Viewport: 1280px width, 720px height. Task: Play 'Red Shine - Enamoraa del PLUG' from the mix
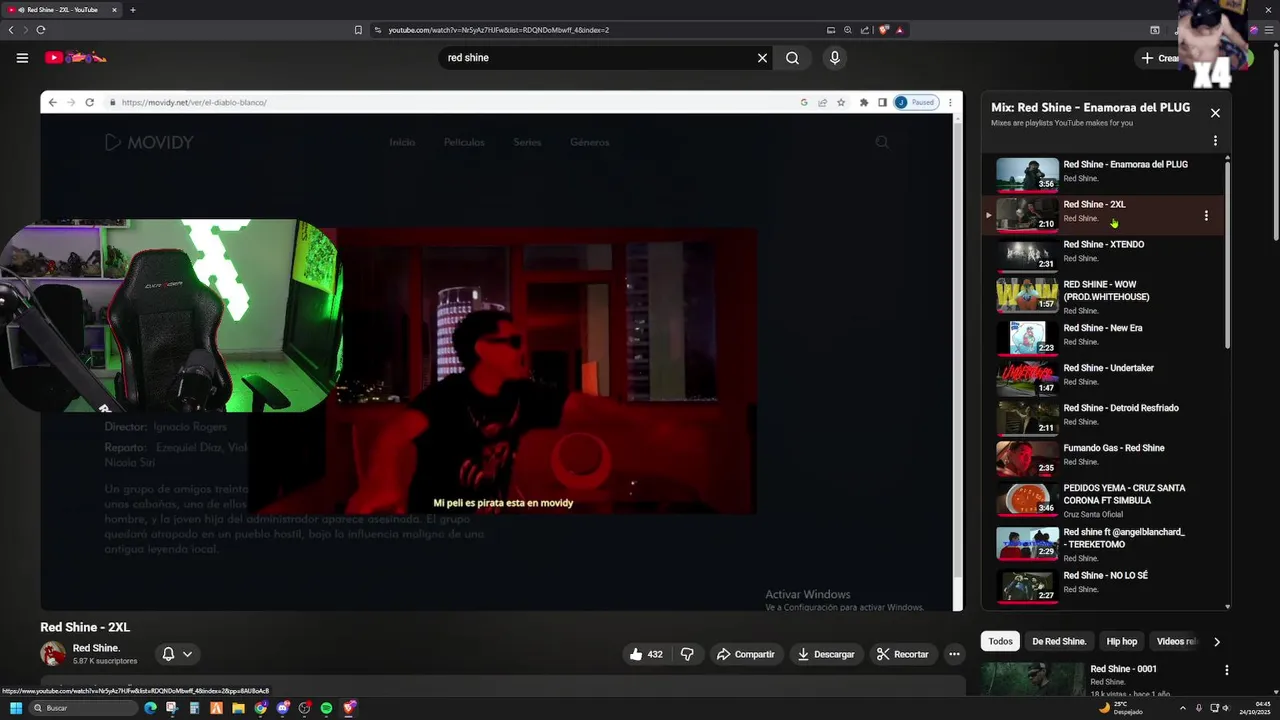[1101, 174]
